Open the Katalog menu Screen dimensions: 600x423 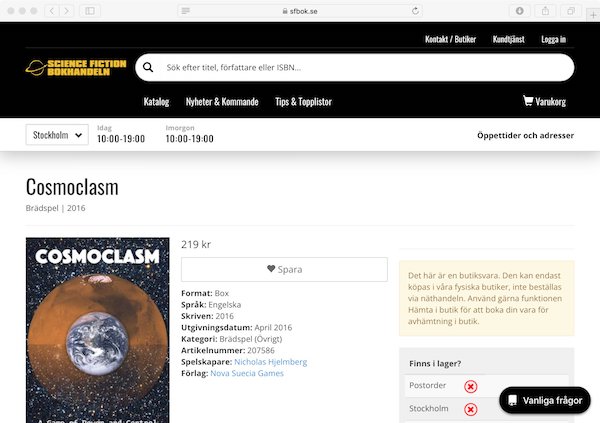coord(156,102)
